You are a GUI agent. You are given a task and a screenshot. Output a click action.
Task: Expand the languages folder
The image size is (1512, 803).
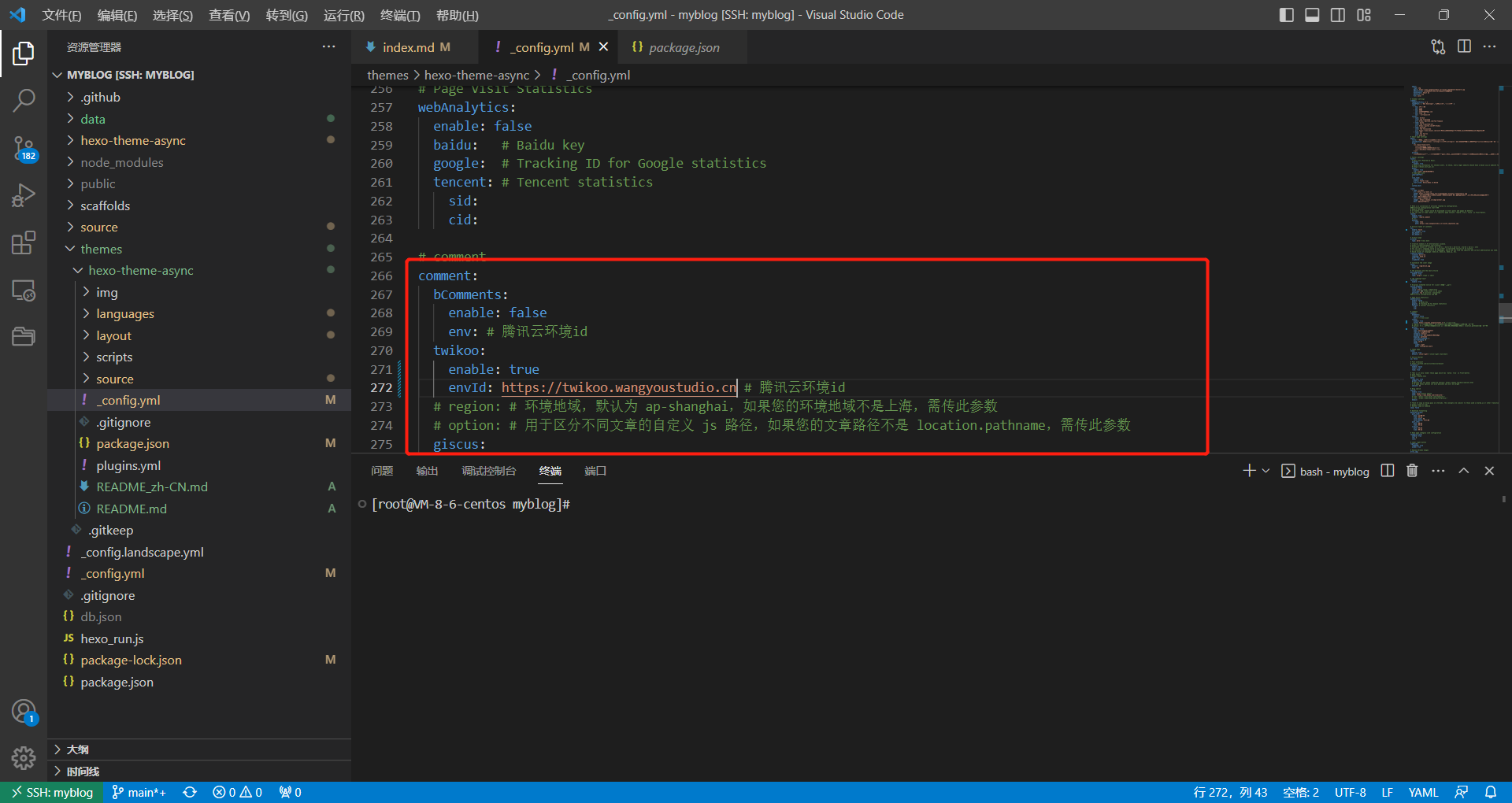point(199,313)
